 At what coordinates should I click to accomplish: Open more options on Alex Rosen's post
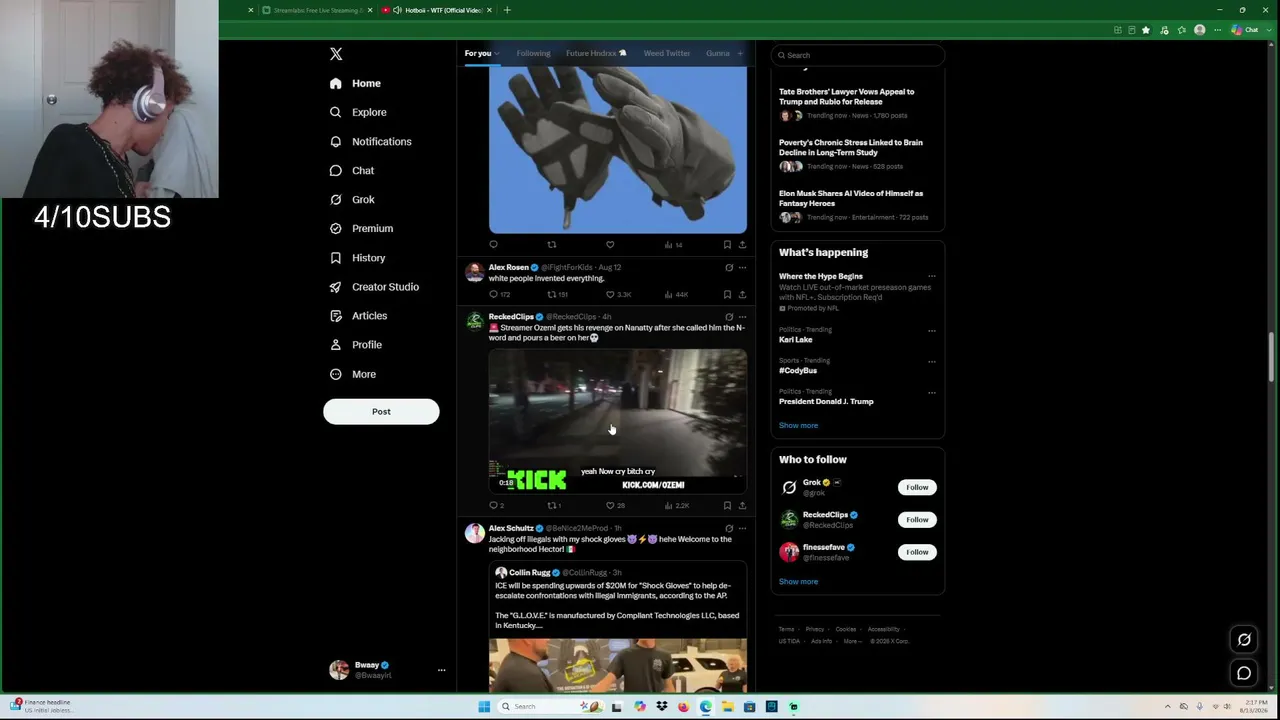point(742,268)
